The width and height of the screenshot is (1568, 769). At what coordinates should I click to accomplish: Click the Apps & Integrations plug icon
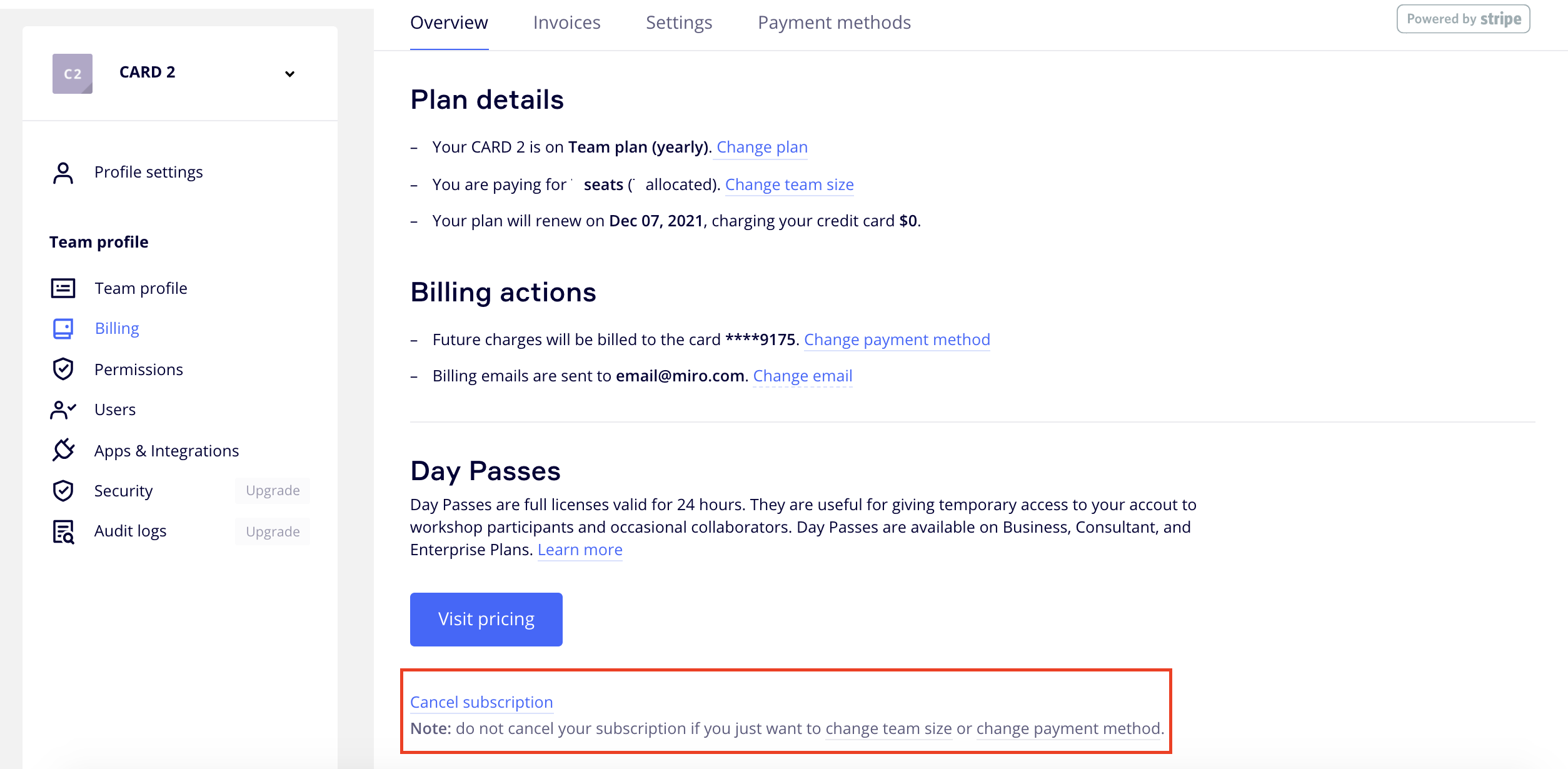click(x=63, y=450)
